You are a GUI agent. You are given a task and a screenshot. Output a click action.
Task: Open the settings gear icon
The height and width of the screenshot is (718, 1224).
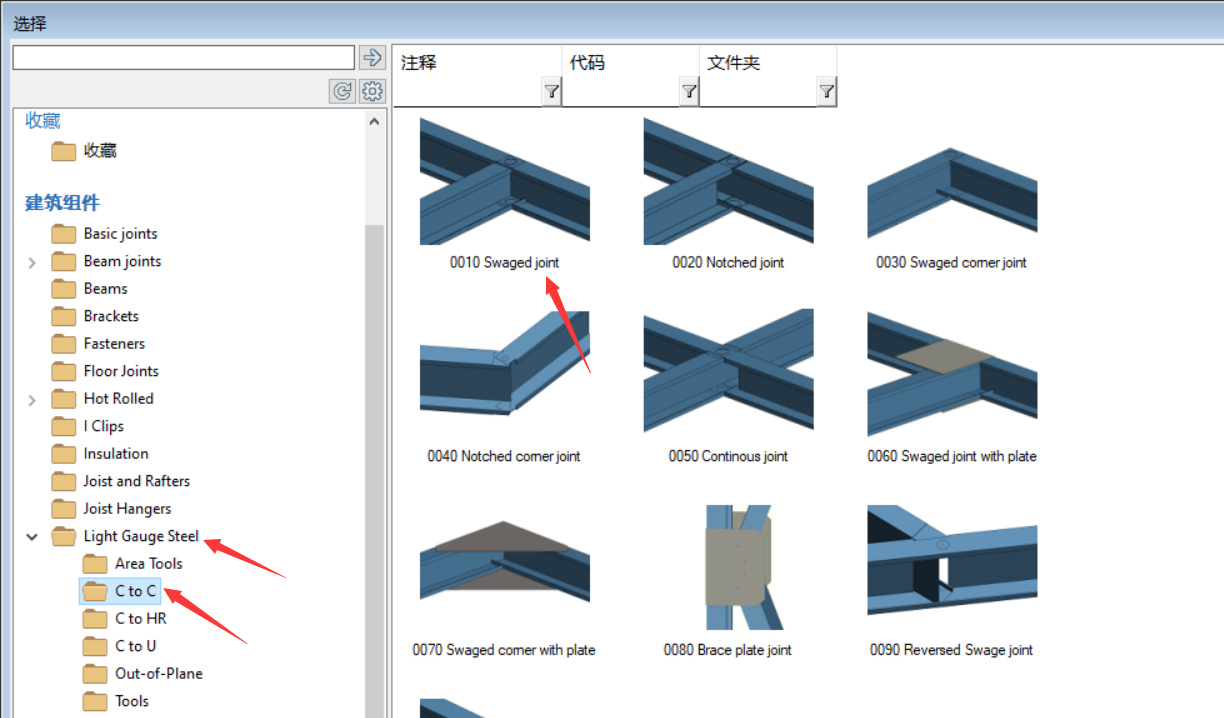(x=373, y=91)
